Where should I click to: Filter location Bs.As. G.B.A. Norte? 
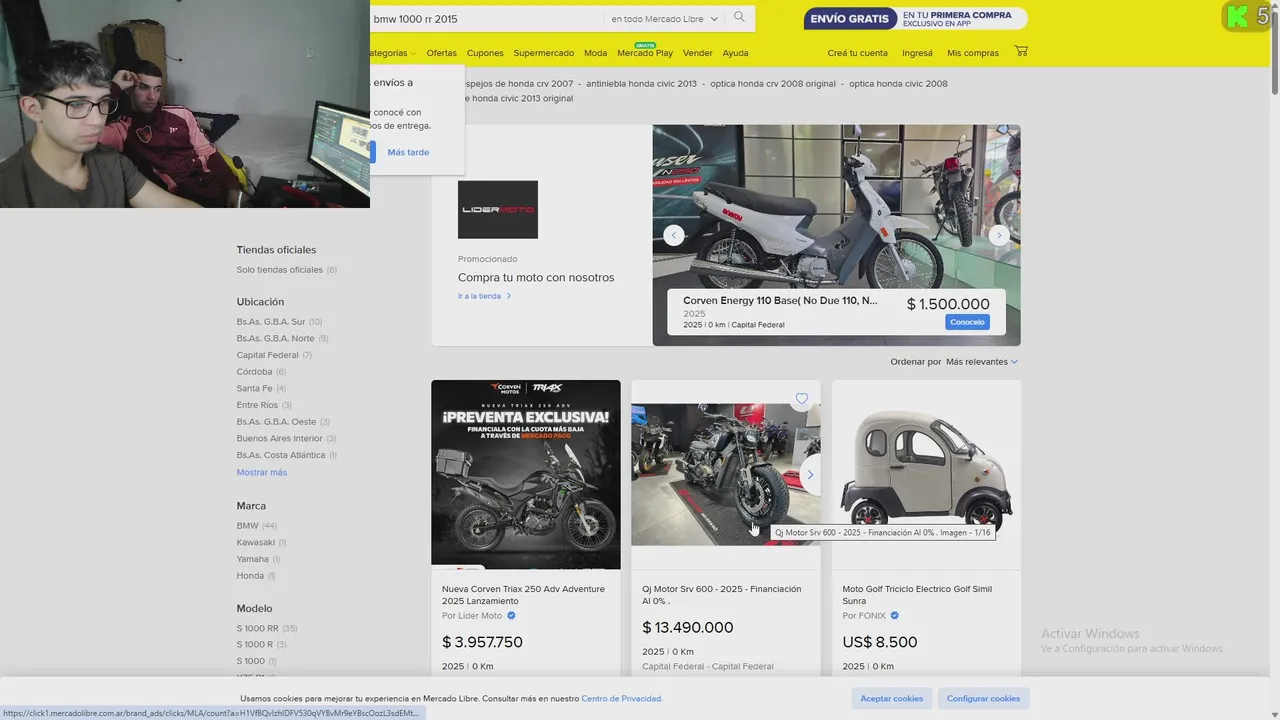point(282,339)
